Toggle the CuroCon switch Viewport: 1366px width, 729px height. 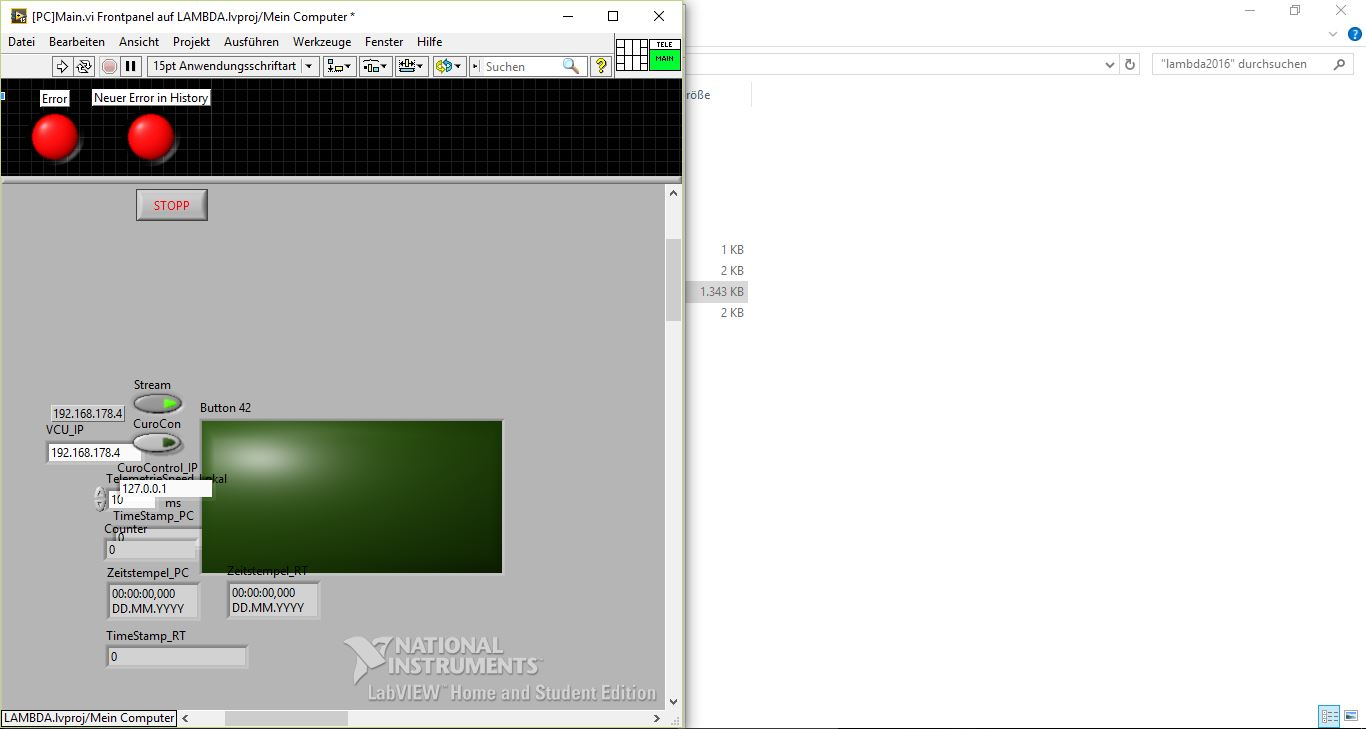[158, 443]
